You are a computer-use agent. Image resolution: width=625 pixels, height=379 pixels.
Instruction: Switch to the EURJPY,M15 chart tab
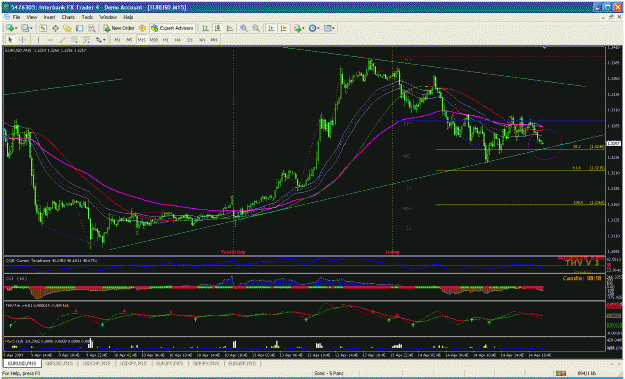[x=170, y=363]
